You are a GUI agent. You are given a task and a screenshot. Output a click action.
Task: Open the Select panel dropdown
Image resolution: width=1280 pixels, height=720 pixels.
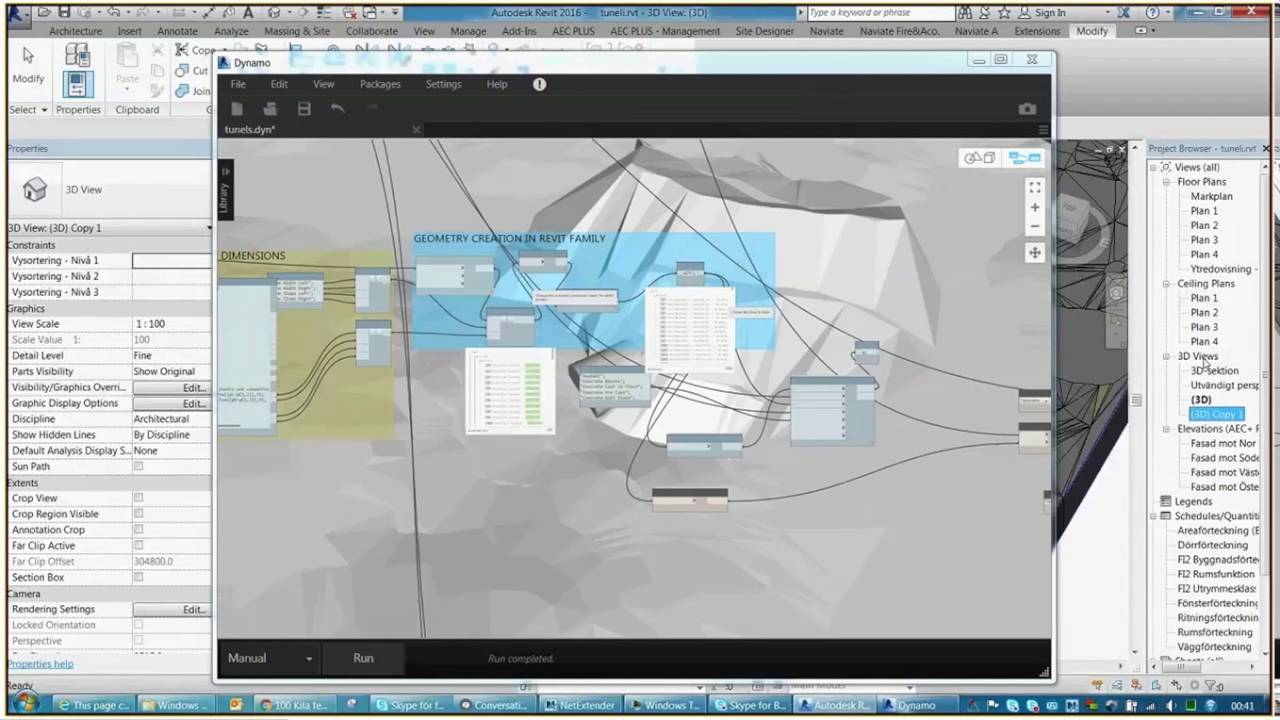pyautogui.click(x=28, y=110)
